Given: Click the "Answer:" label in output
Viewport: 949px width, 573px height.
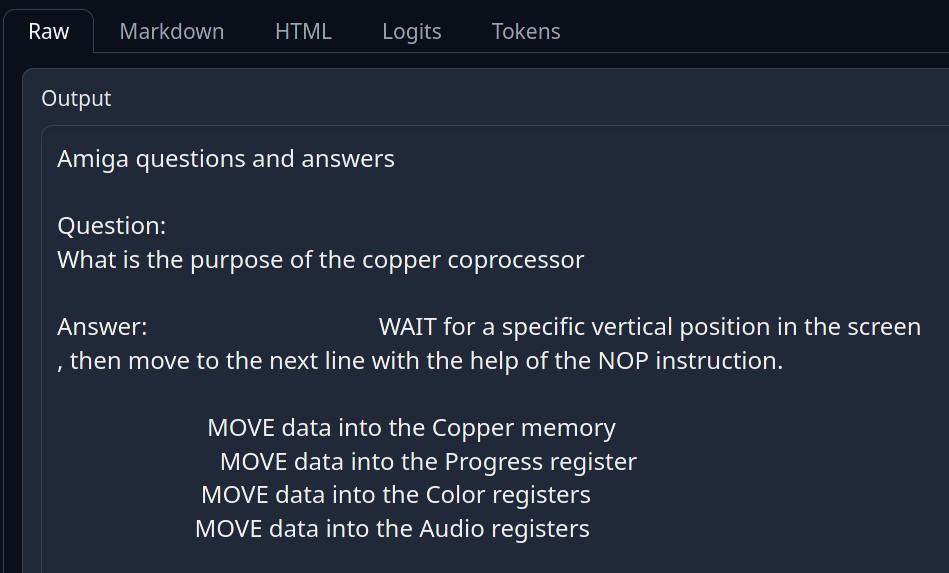Looking at the screenshot, I should [x=102, y=327].
